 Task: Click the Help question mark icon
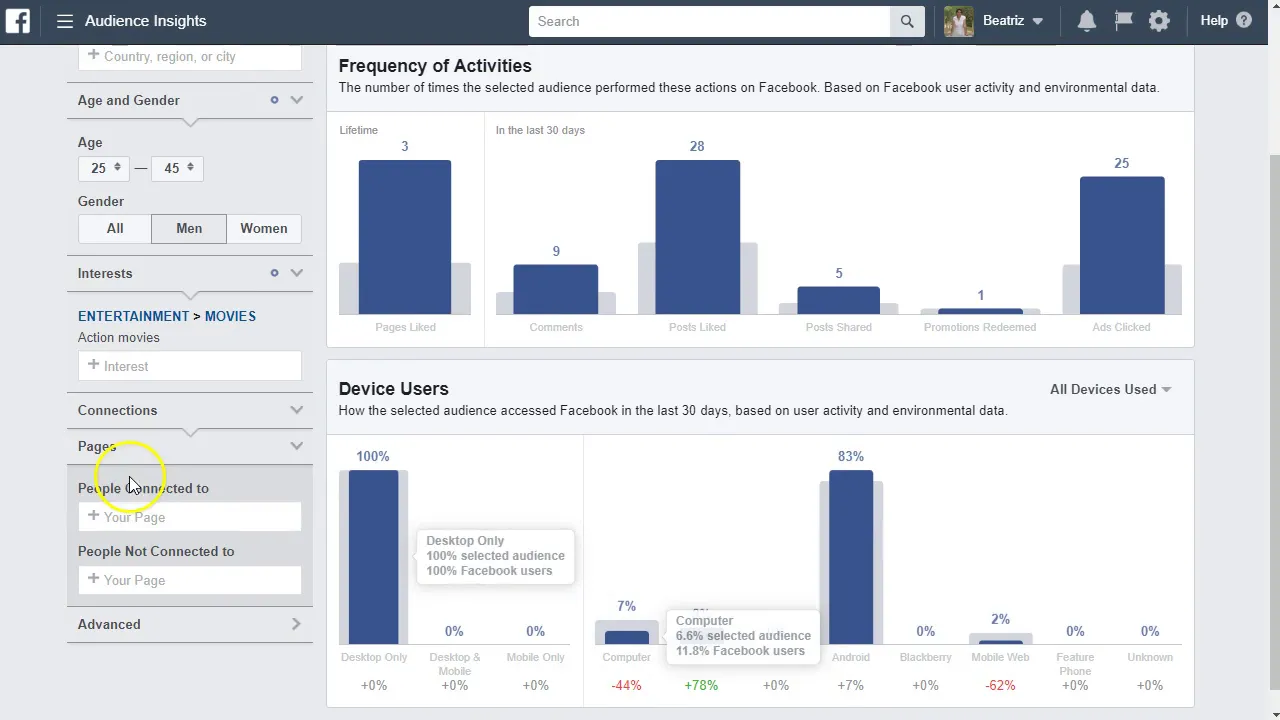click(1244, 20)
